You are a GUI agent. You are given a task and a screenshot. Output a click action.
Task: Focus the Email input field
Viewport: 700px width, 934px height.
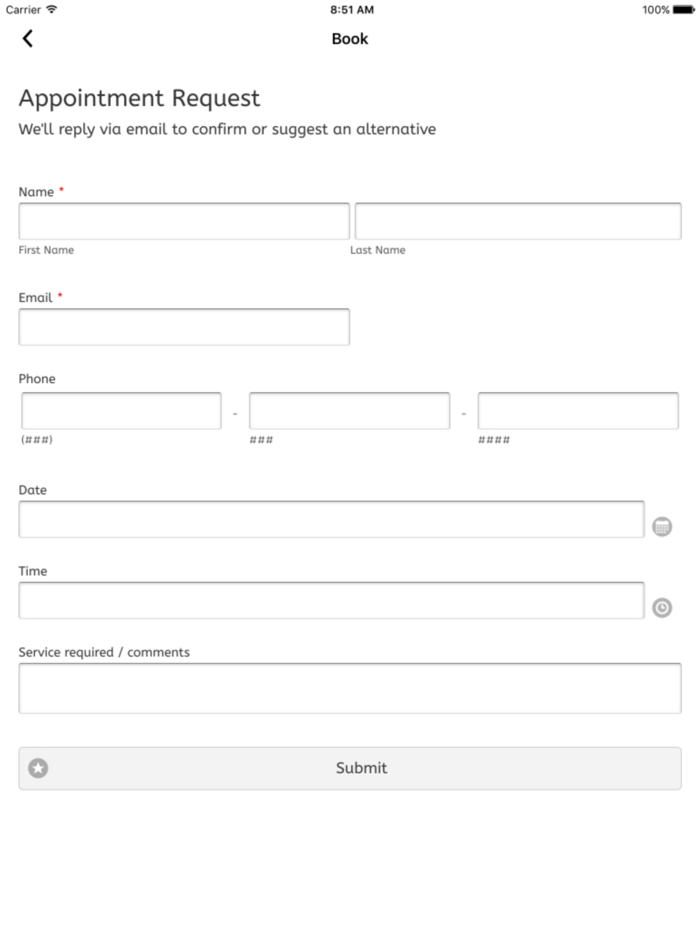[x=184, y=327]
